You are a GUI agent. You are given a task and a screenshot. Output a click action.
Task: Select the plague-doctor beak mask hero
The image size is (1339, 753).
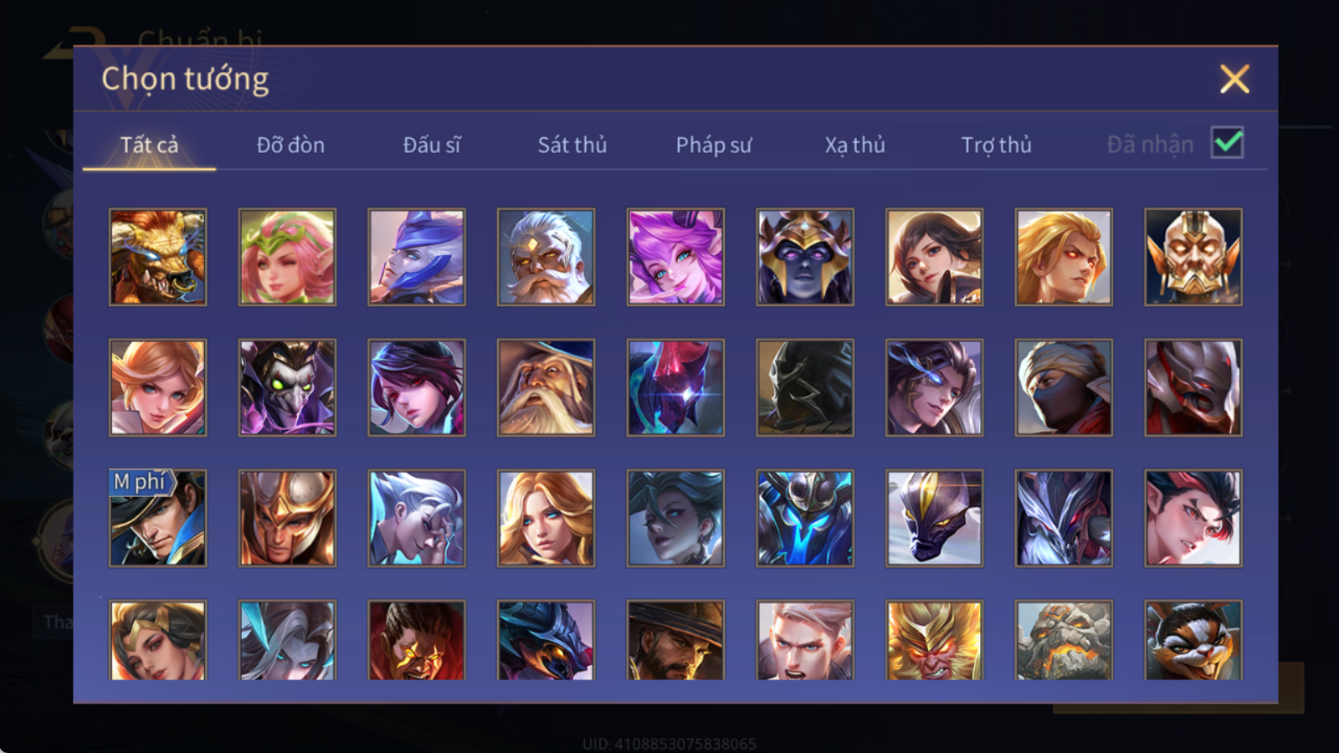[x=287, y=387]
